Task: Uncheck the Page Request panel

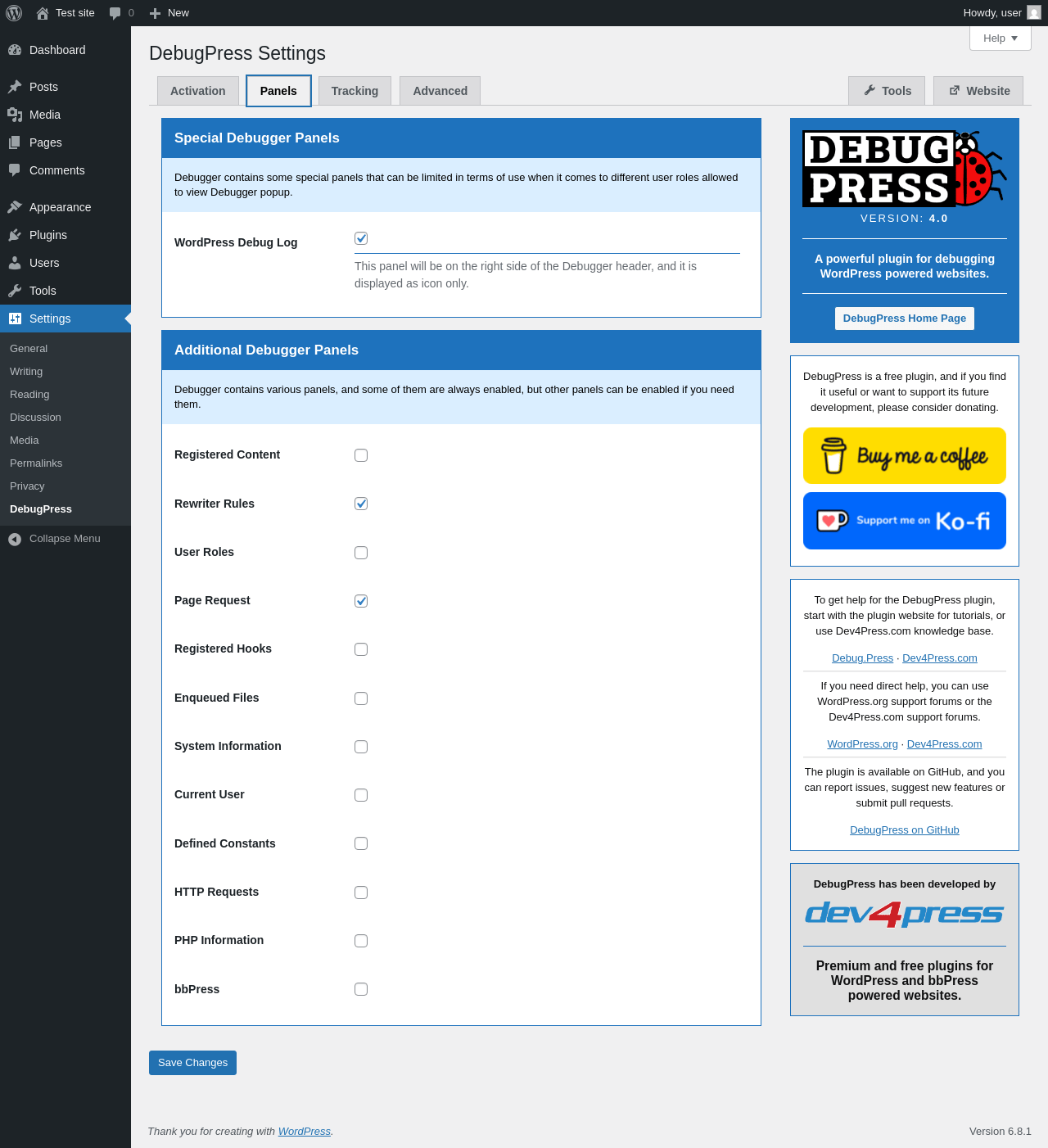Action: (x=361, y=601)
